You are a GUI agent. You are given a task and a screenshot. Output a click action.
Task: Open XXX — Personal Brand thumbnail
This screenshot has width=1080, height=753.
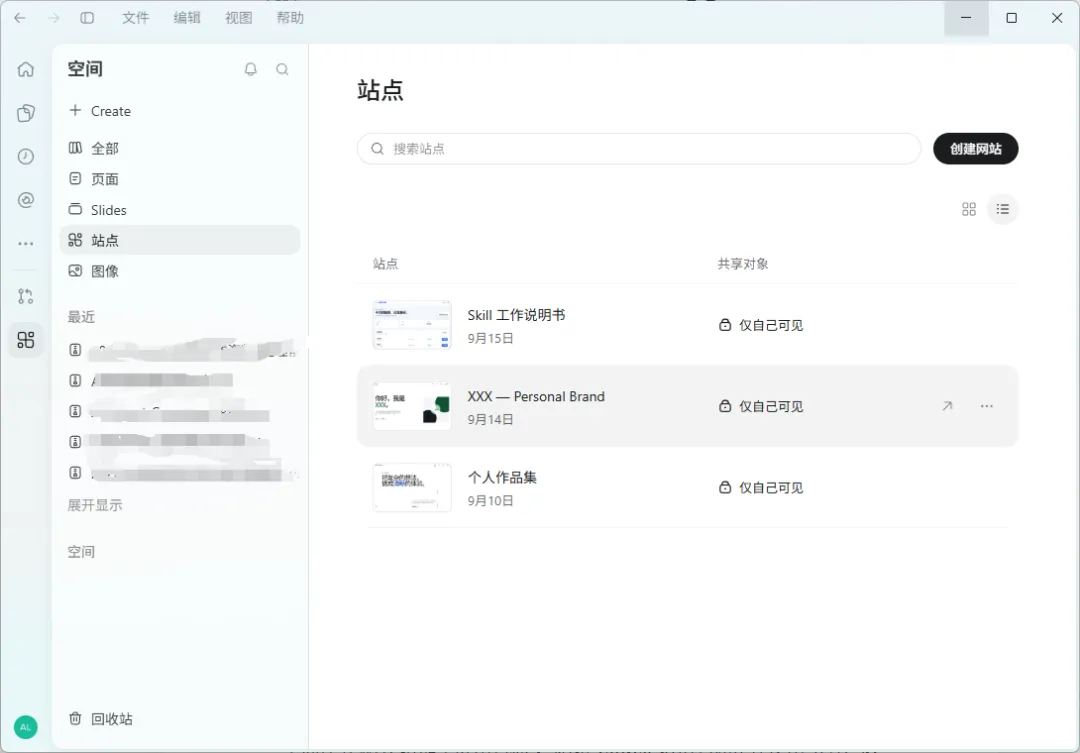pyautogui.click(x=412, y=406)
